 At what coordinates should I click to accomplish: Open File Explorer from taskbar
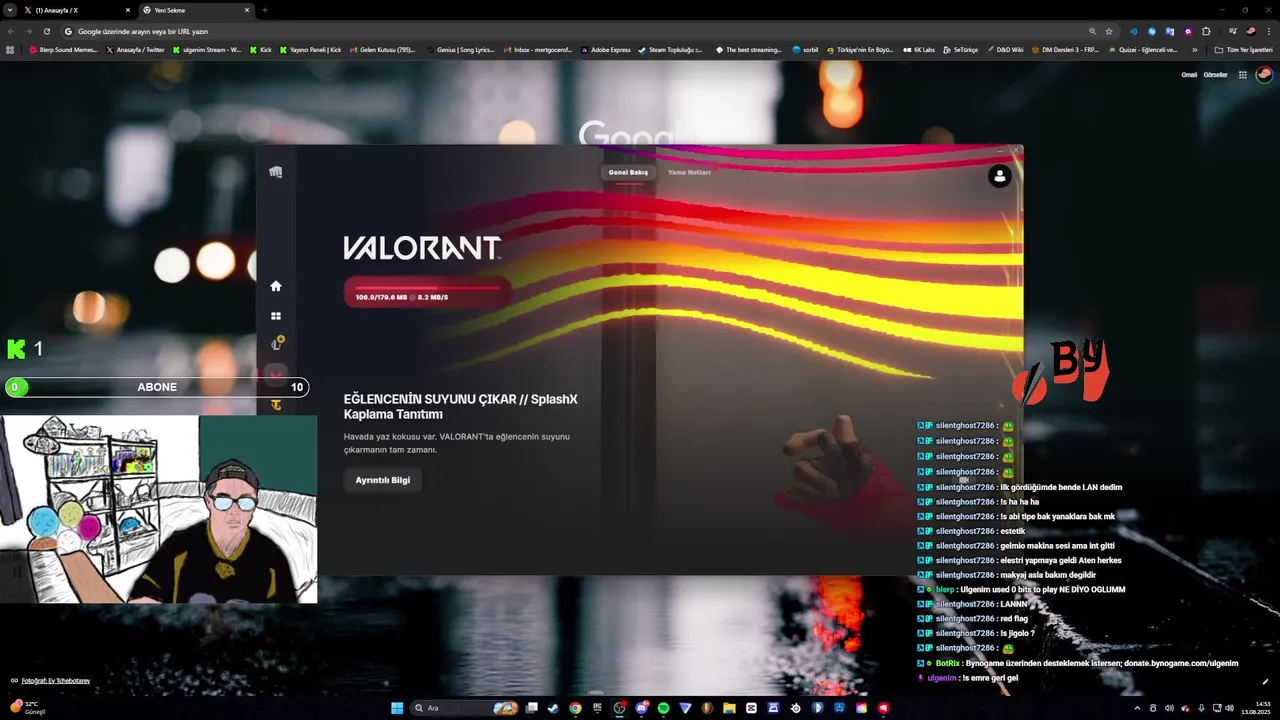pos(729,708)
